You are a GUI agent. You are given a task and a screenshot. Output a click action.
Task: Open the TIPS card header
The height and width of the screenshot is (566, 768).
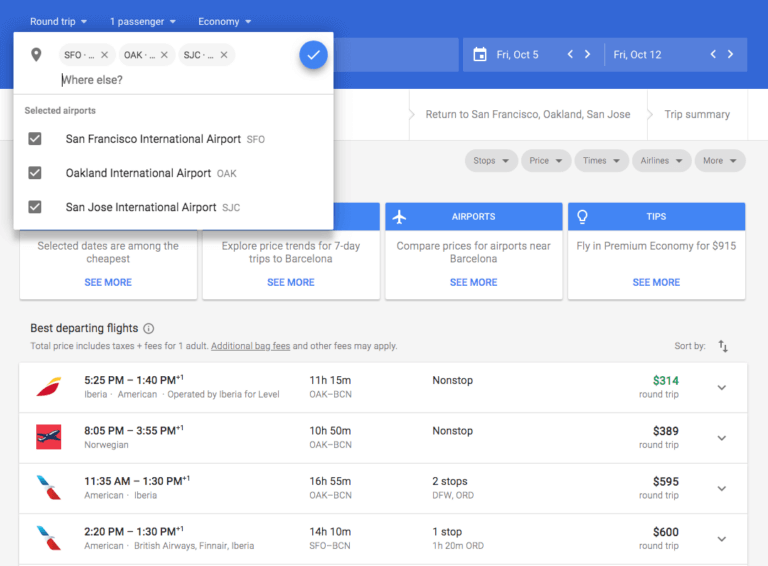(656, 216)
